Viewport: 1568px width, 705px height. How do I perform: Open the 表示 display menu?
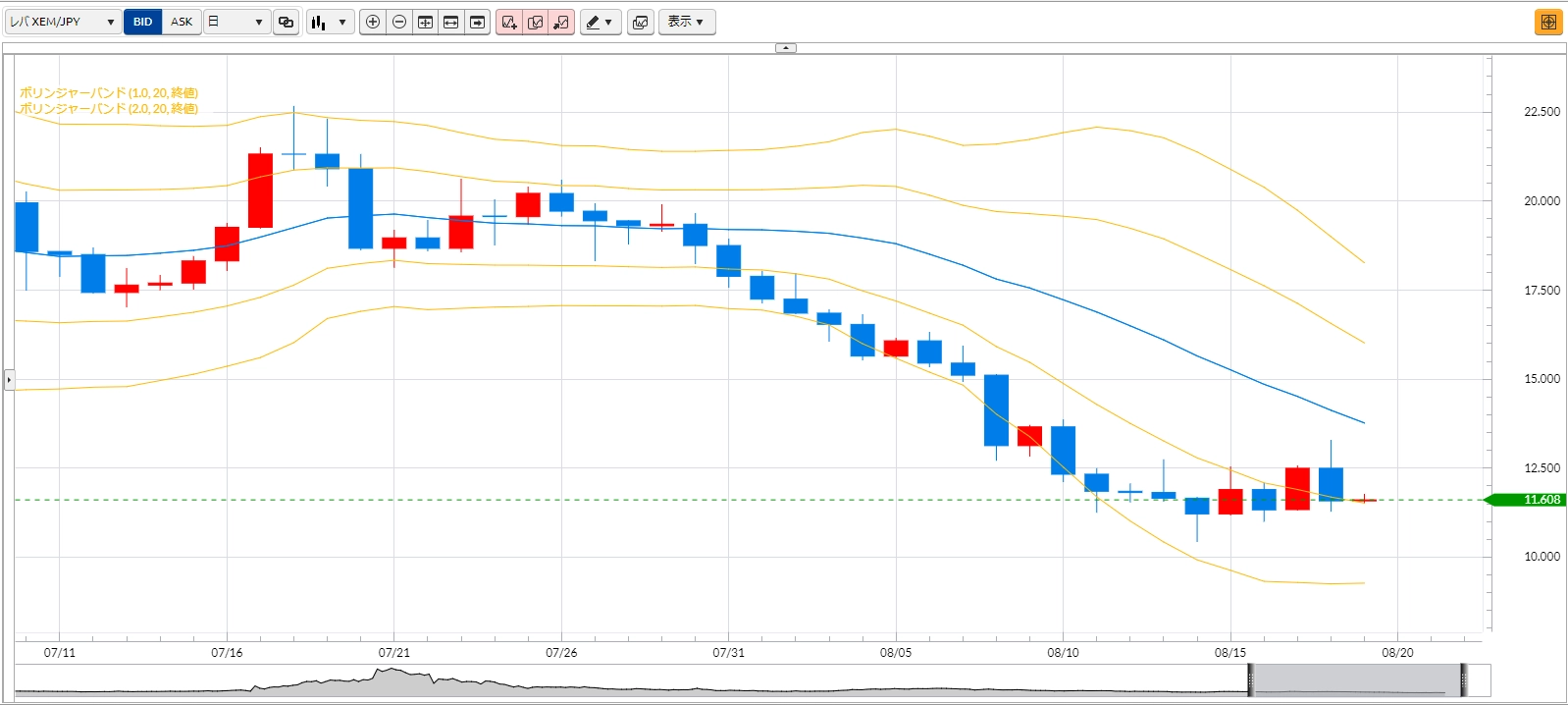tap(686, 22)
